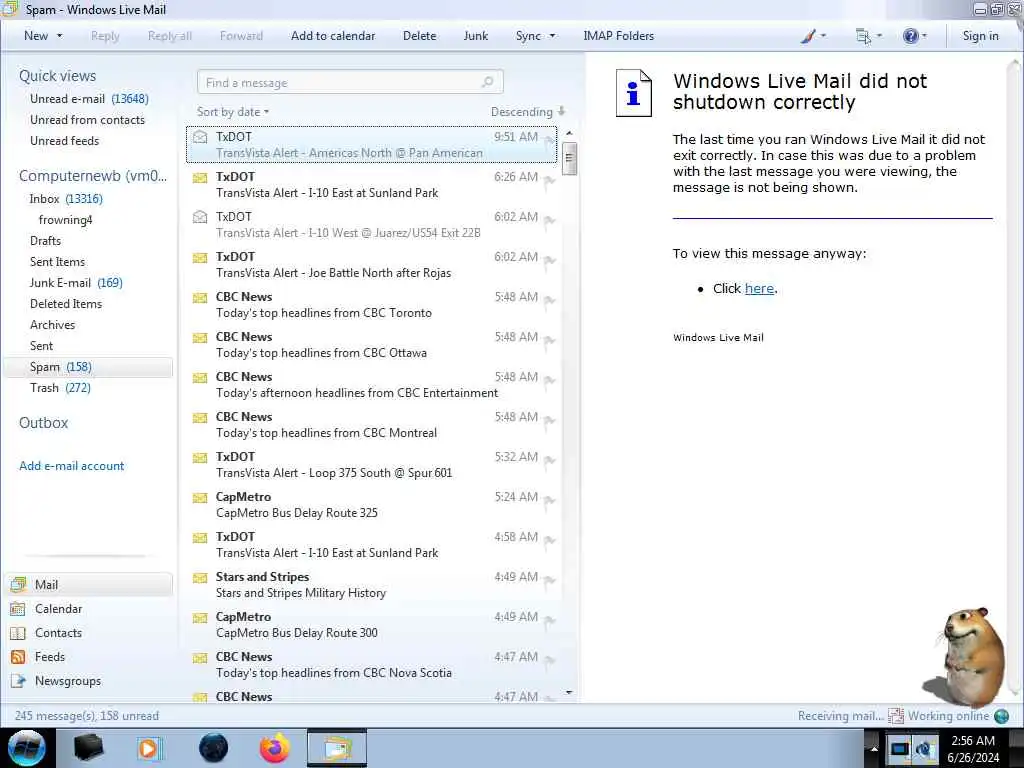Open the Windows Start orb
The width and height of the screenshot is (1024, 768).
[26, 748]
